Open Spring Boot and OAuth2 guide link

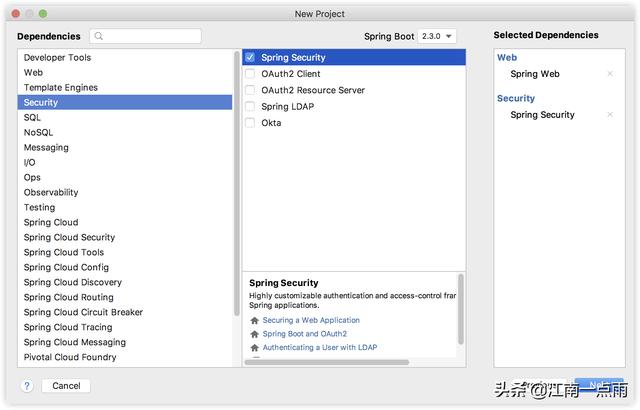[304, 334]
